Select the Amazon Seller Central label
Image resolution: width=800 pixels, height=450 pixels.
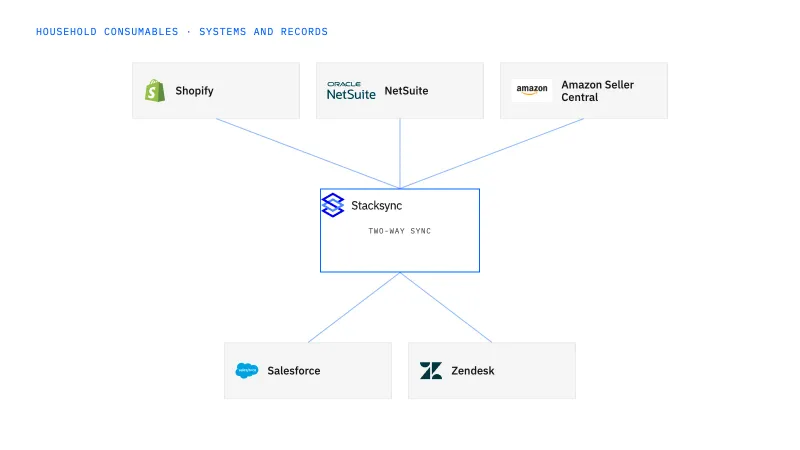point(597,91)
